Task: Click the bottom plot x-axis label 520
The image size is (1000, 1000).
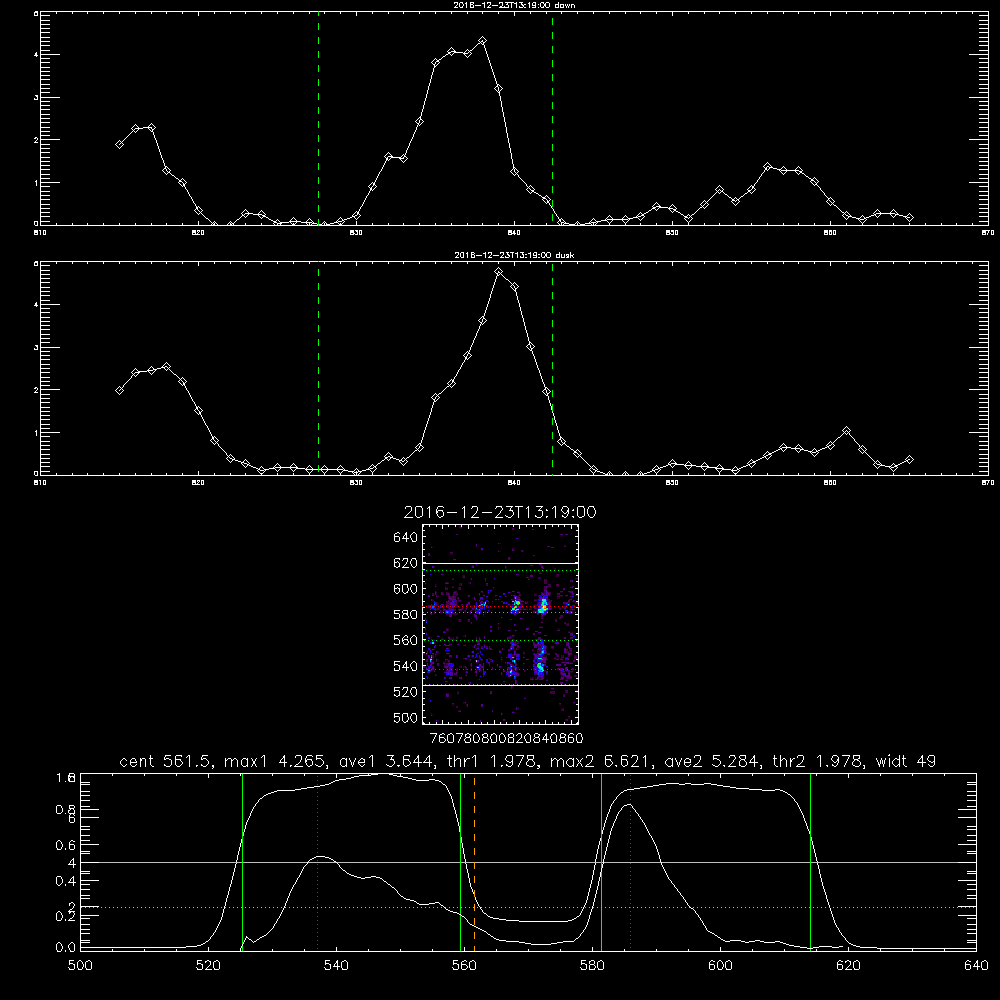Action: (x=208, y=965)
